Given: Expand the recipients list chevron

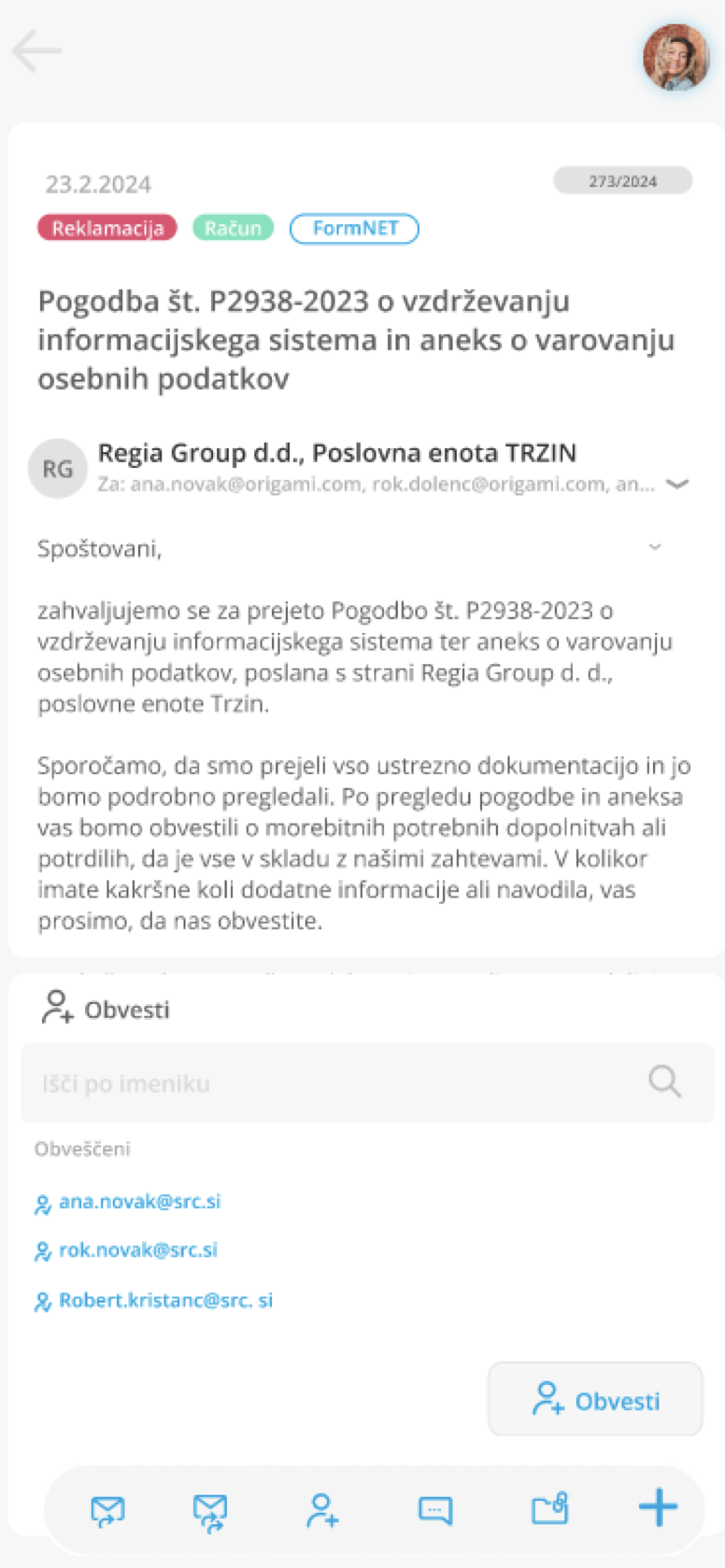Looking at the screenshot, I should (678, 484).
